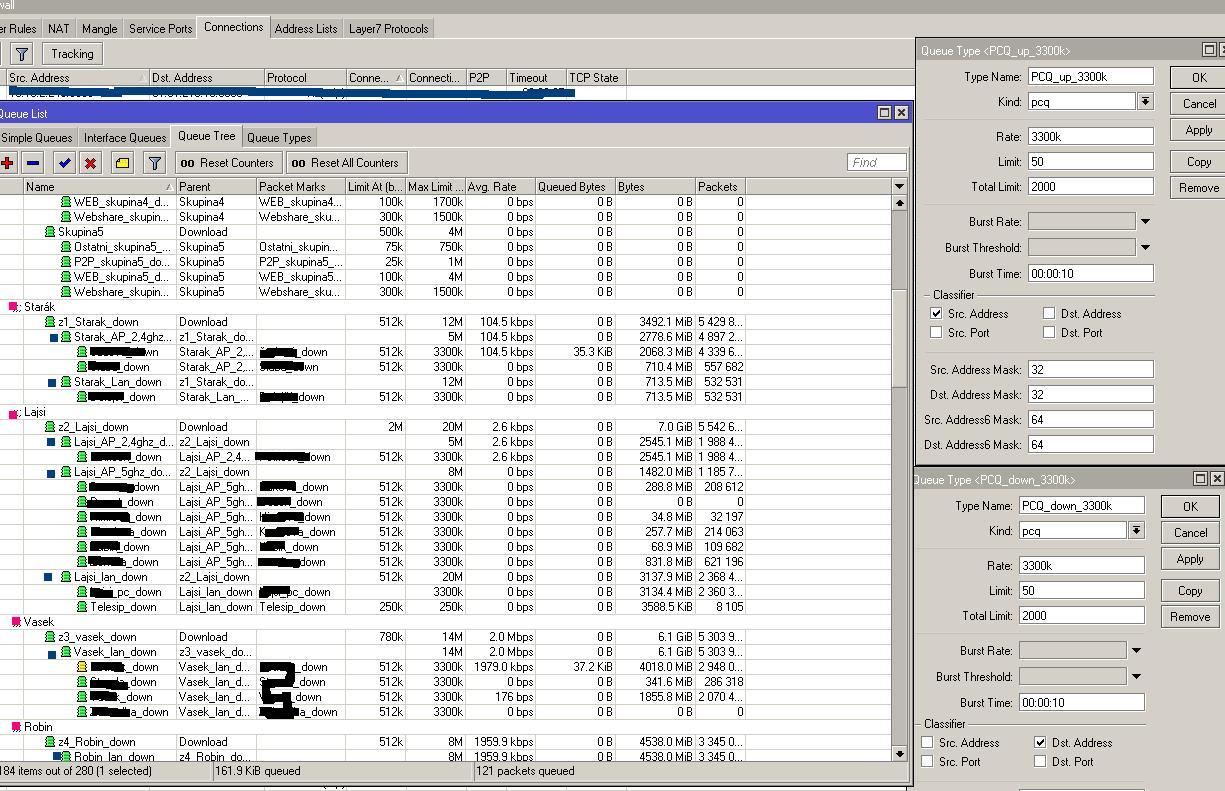Image resolution: width=1225 pixels, height=791 pixels.
Task: Click the queue icon of P2P_skupina5 row
Action: [66, 262]
